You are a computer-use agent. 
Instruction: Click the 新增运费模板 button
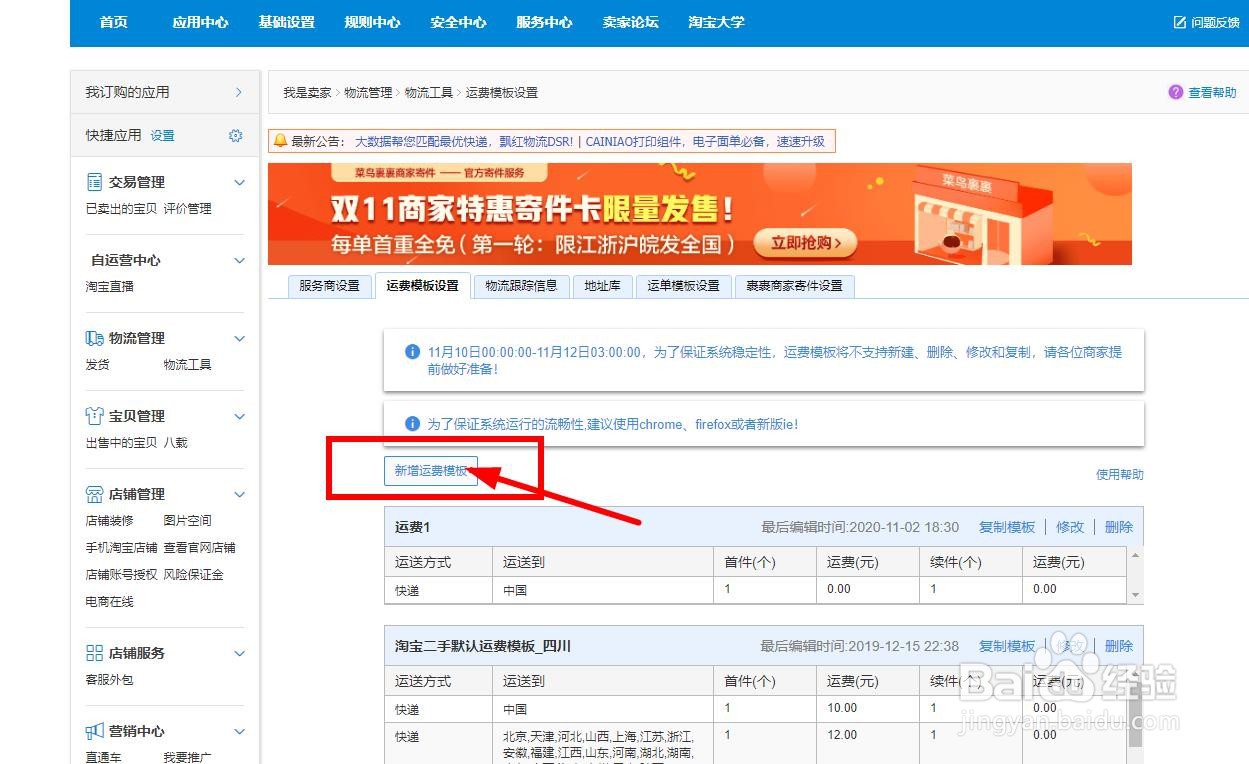pyautogui.click(x=431, y=471)
